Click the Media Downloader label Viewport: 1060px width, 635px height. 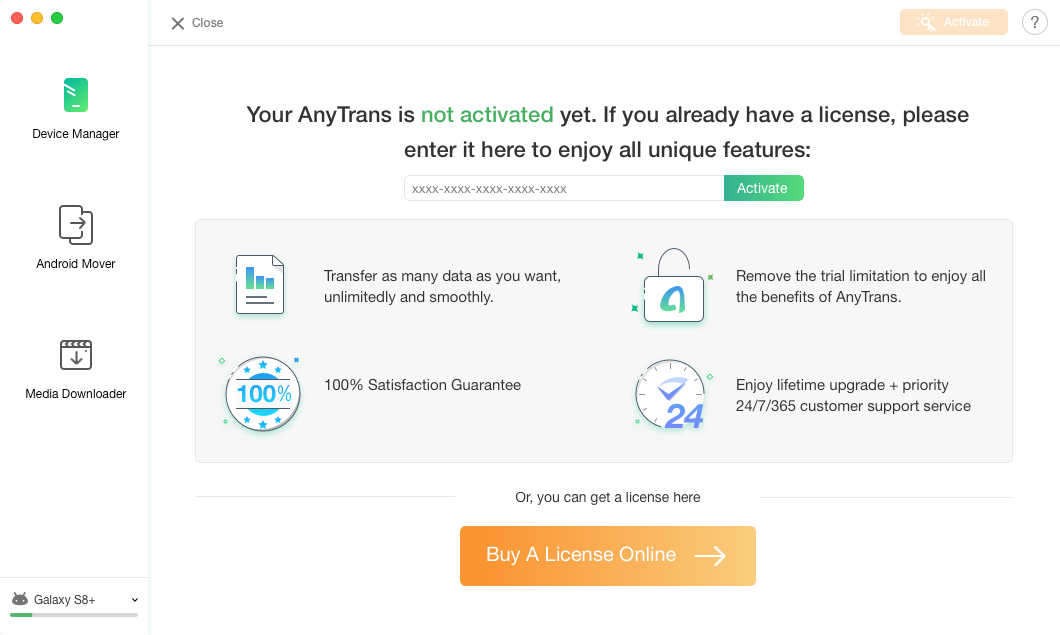tap(76, 394)
